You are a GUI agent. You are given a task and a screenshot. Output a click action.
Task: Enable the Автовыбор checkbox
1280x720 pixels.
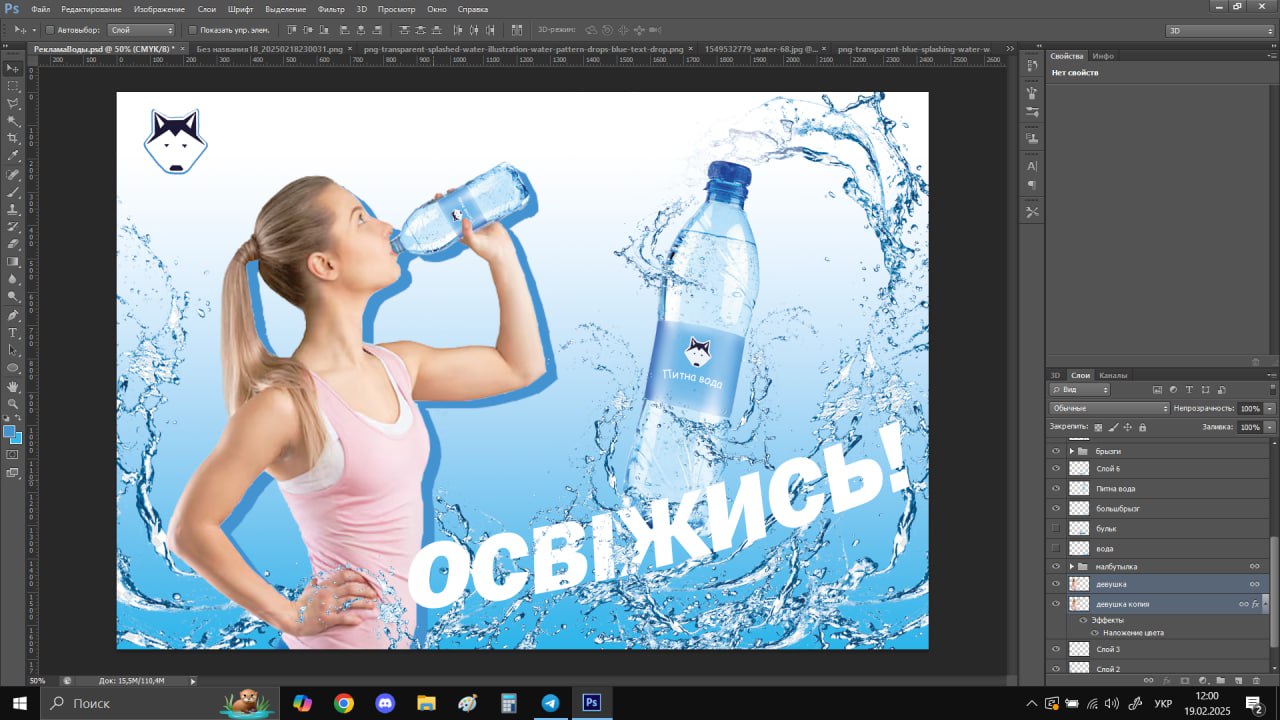pyautogui.click(x=50, y=30)
